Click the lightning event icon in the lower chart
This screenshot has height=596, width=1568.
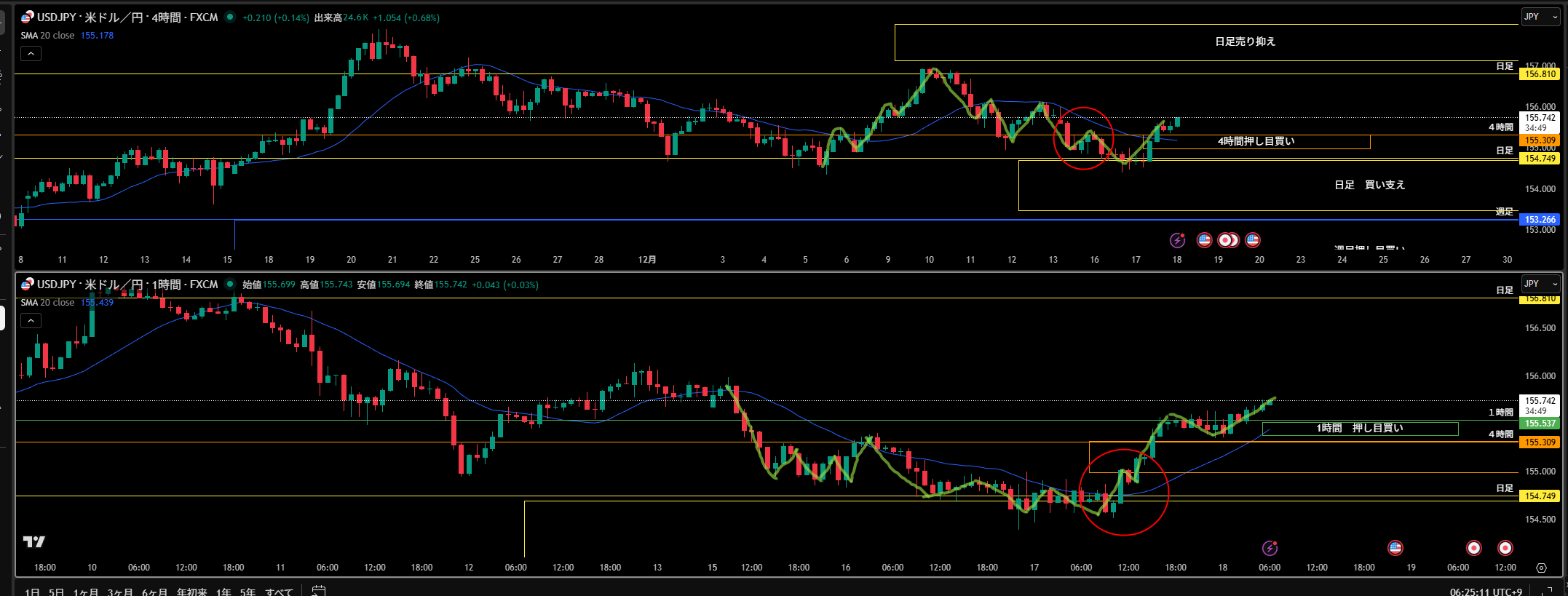click(x=1270, y=548)
